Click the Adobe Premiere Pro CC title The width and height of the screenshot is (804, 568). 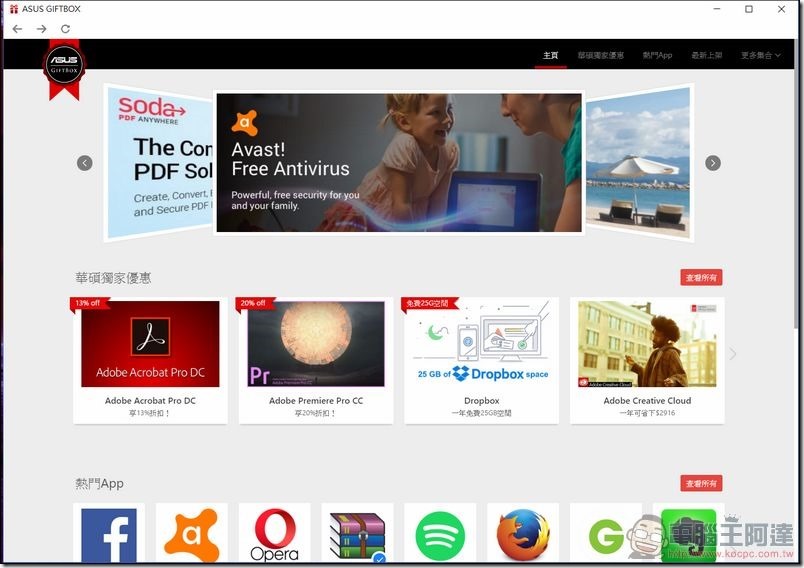click(316, 401)
